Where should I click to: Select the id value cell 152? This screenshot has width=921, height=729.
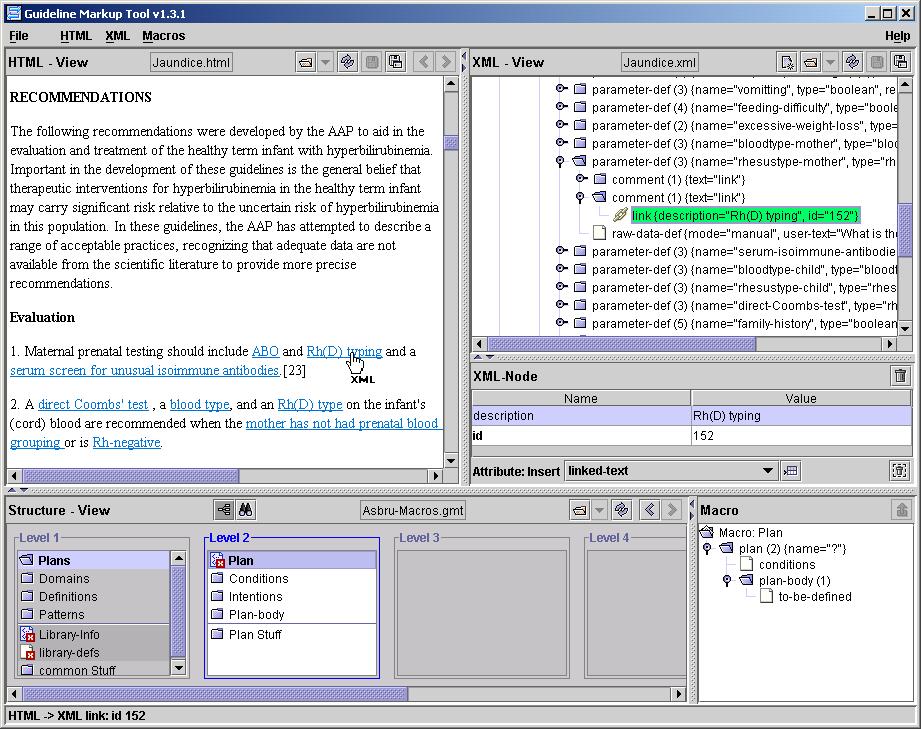(801, 436)
